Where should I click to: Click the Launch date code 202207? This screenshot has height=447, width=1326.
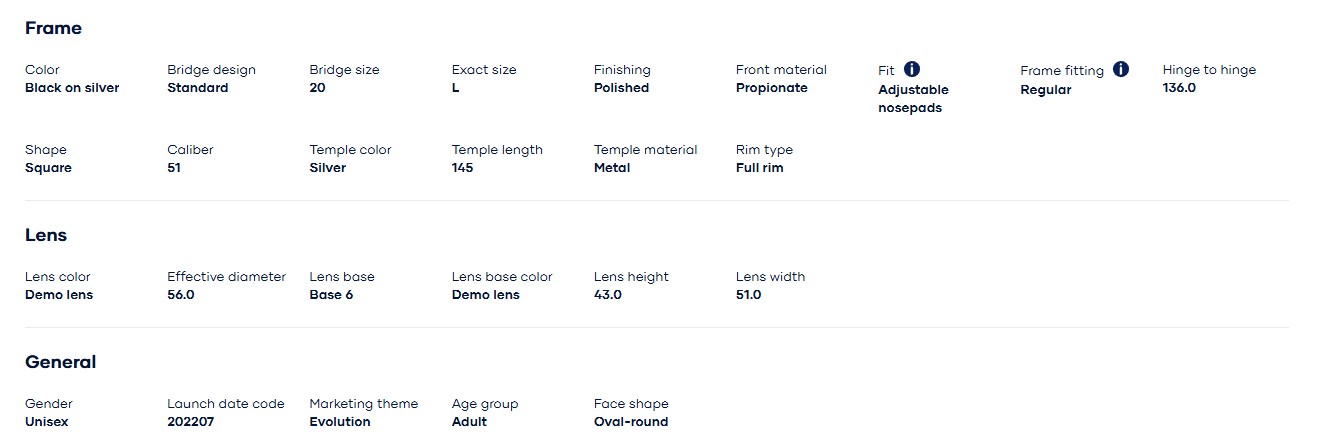190,422
